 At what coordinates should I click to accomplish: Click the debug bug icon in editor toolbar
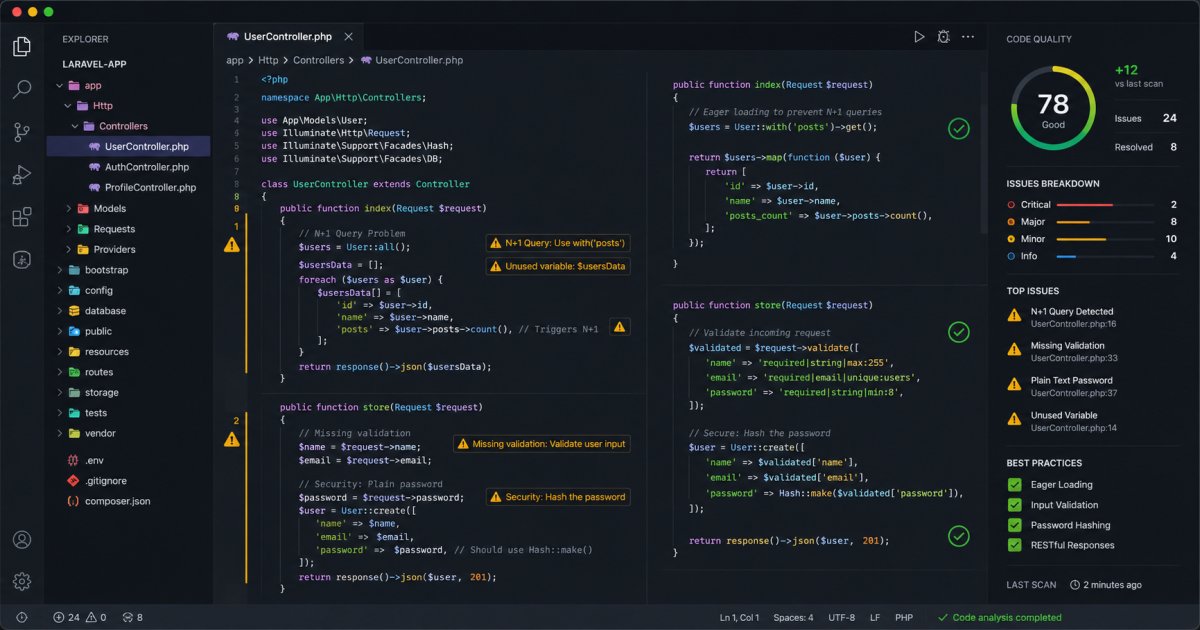943,37
